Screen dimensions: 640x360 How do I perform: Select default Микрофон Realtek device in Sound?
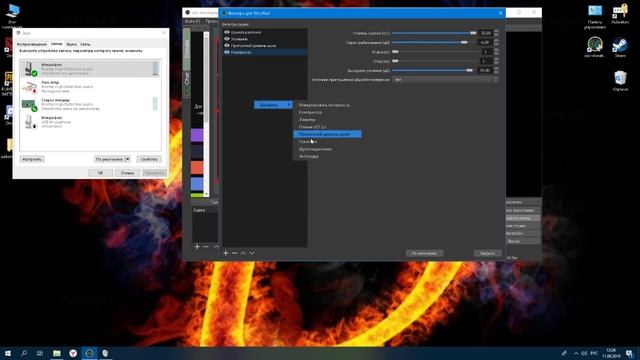pos(90,69)
